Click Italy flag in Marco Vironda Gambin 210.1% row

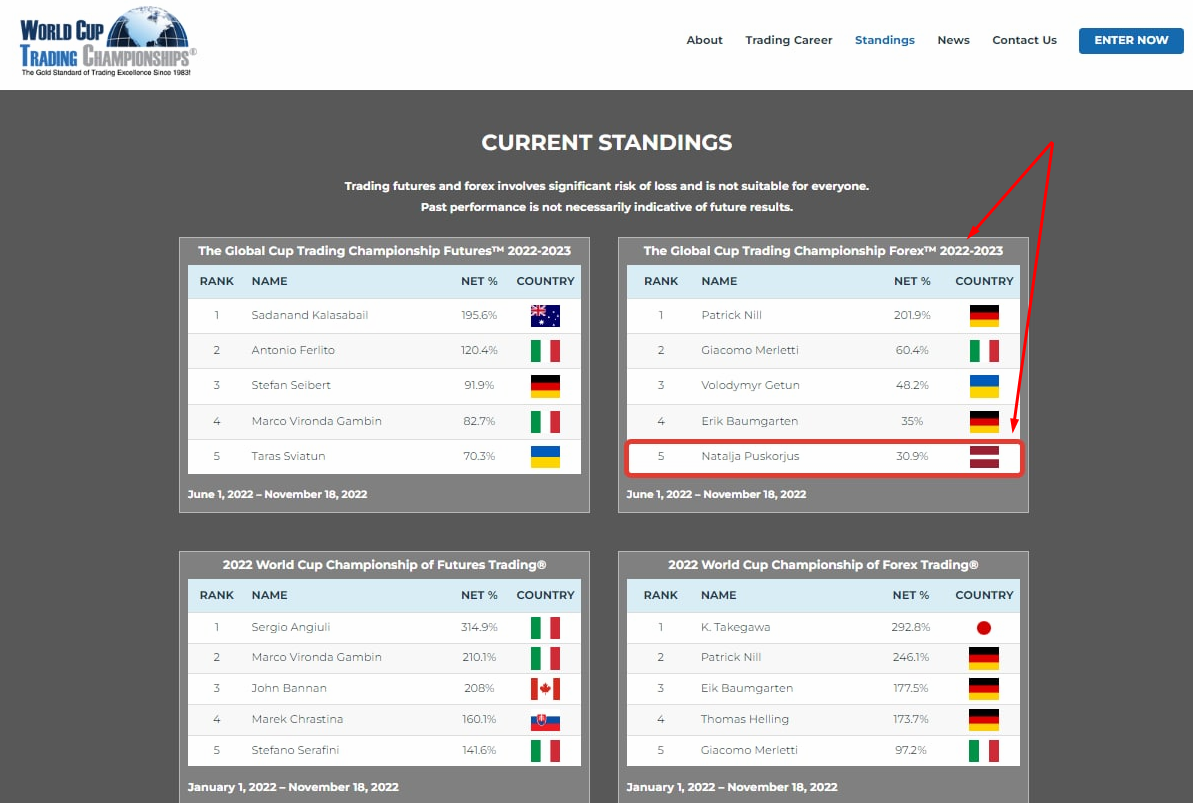(x=545, y=658)
